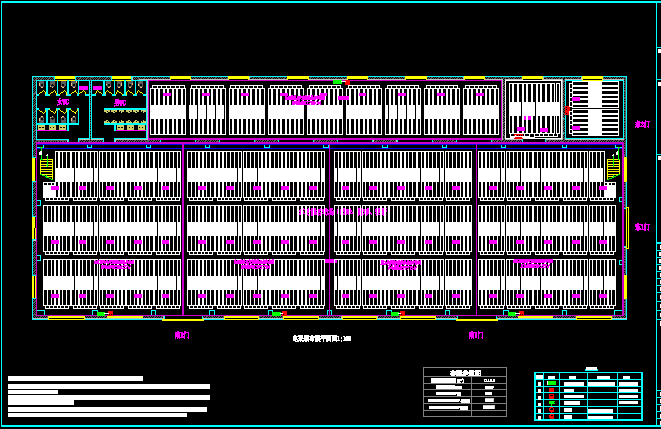The height and width of the screenshot is (429, 661).
Task: Select the green marker on top wall
Action: tap(338, 82)
